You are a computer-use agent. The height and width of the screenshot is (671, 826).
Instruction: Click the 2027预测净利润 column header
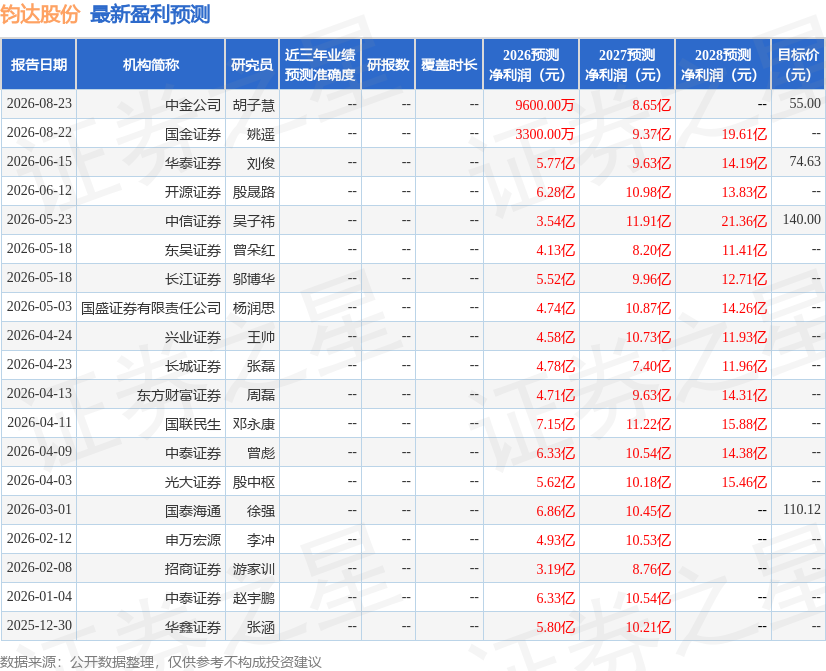[x=627, y=64]
